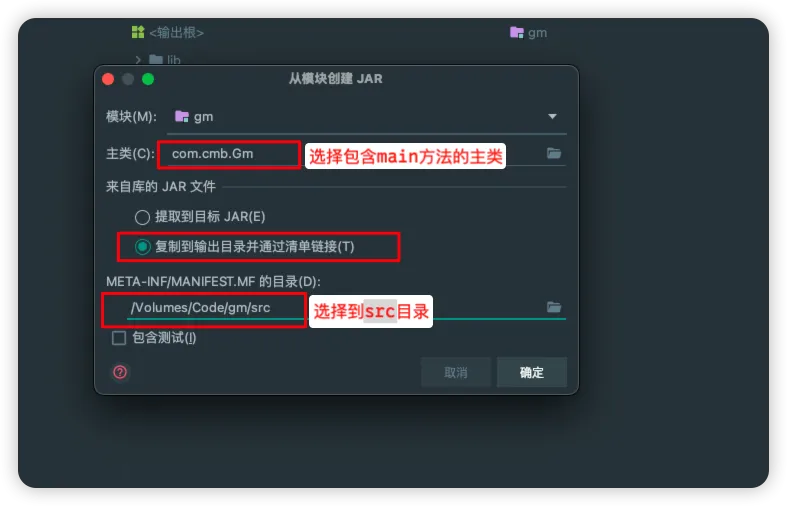The width and height of the screenshot is (787, 506).
Task: Open the 模块(M) dropdown arrow
Action: point(552,116)
